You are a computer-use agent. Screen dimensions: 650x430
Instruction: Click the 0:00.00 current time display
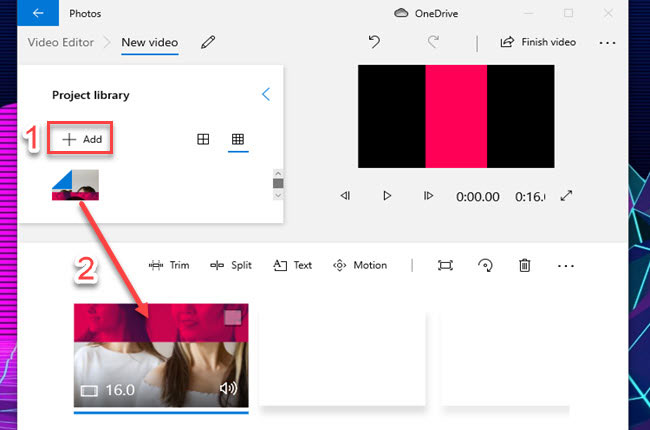click(x=478, y=197)
